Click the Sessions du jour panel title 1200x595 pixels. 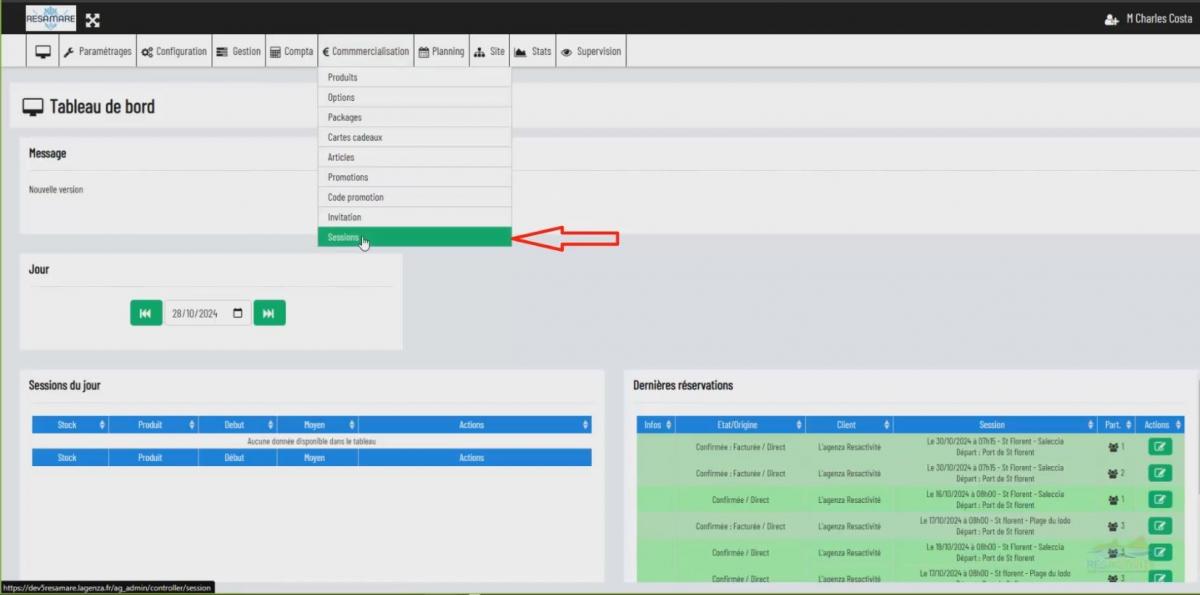point(64,385)
